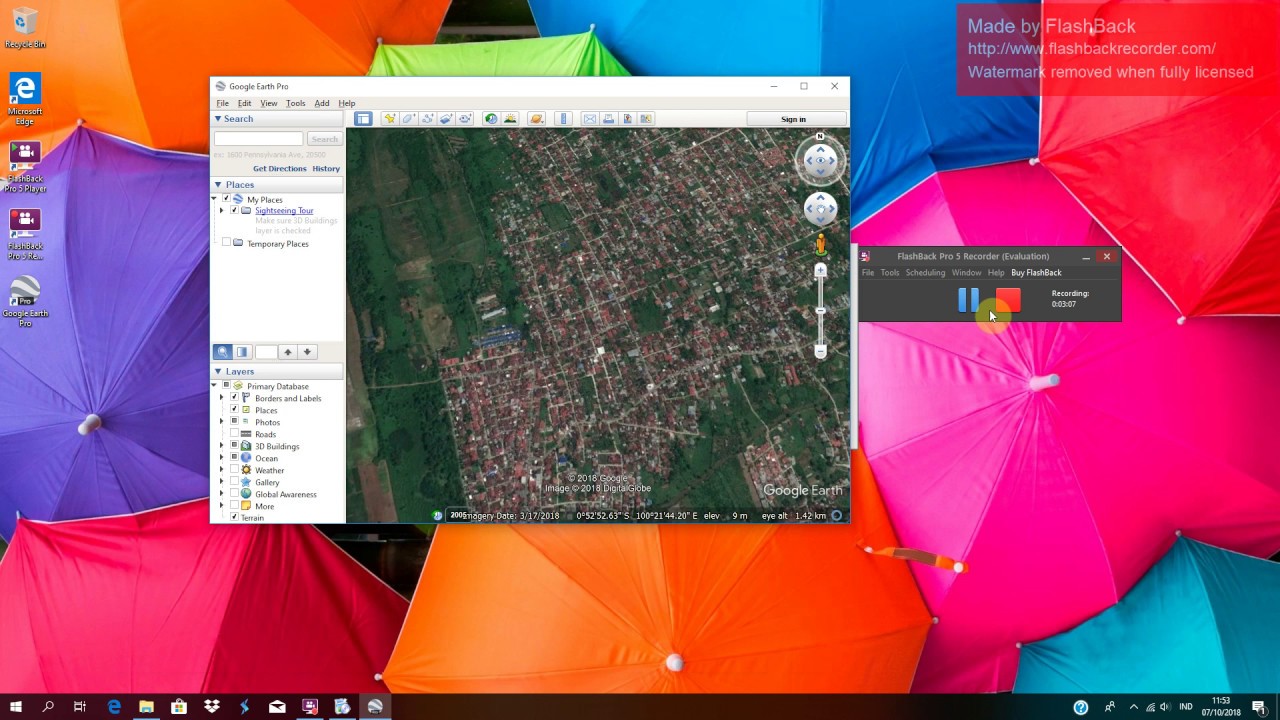Click the Email envelope icon
1280x720 pixels.
point(590,119)
